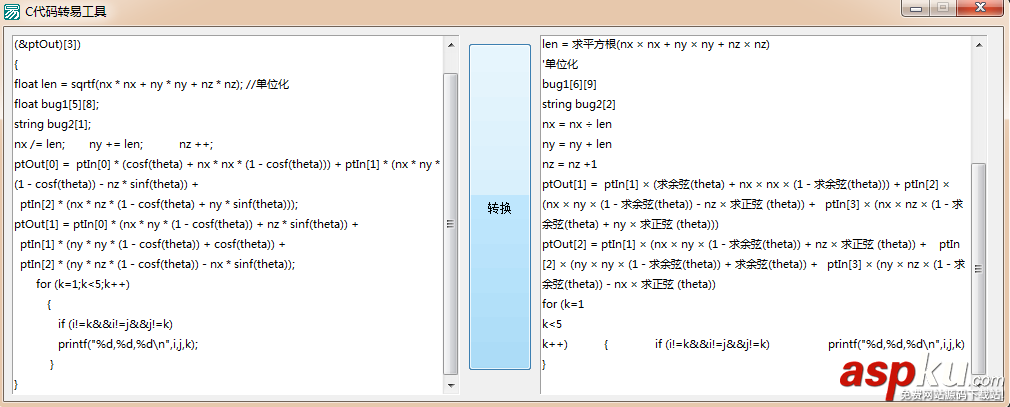Maximize the C代码转易工具 window
This screenshot has height=407, width=1010.
[x=942, y=8]
